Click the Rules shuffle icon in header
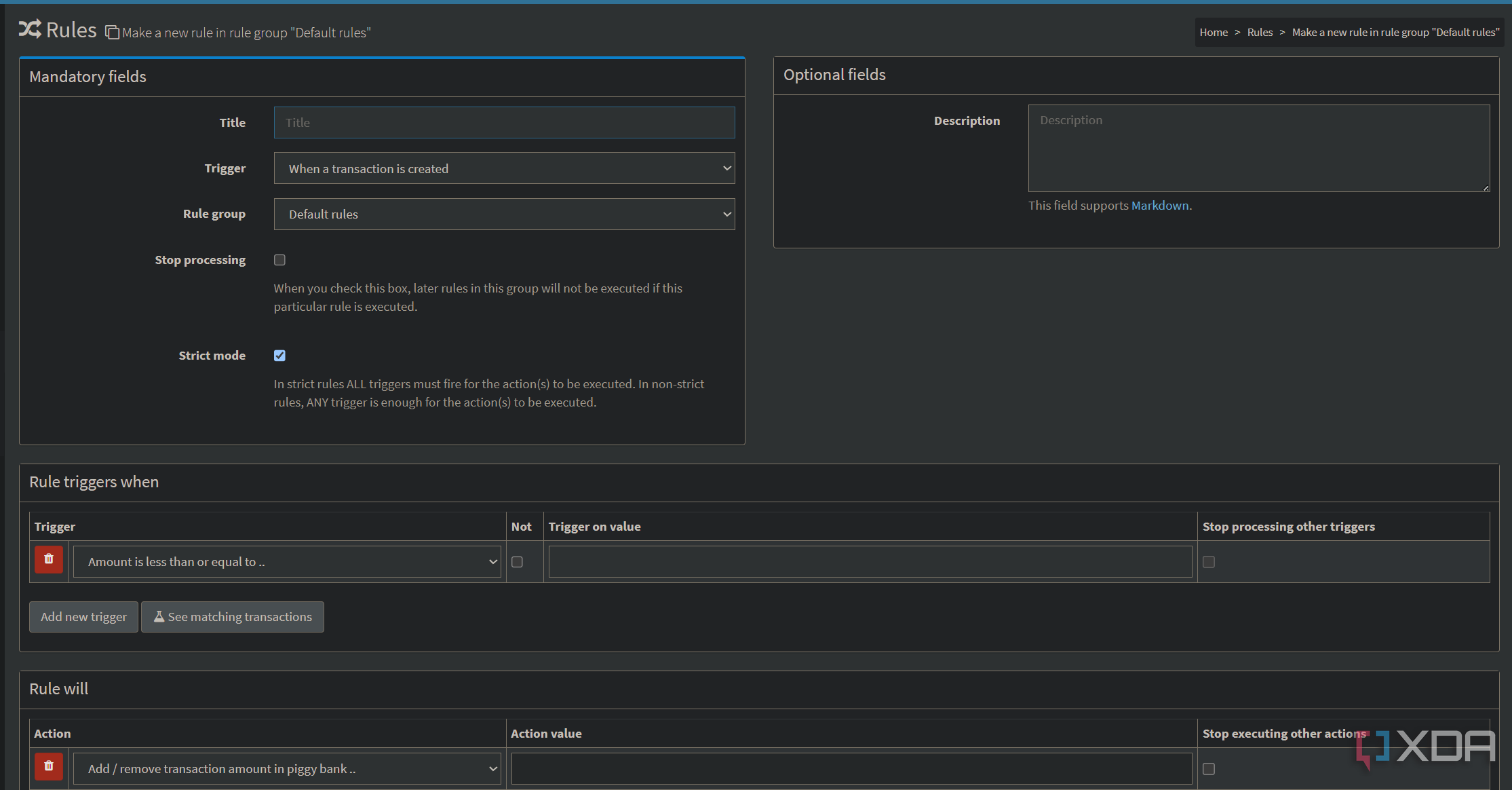This screenshot has width=1512, height=790. click(30, 29)
